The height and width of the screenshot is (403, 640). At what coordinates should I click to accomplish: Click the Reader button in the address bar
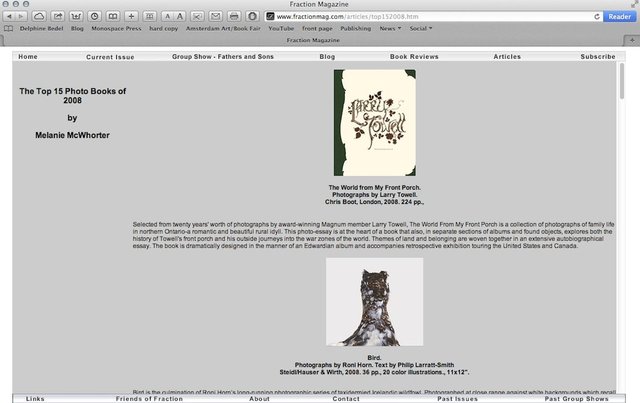[x=619, y=17]
